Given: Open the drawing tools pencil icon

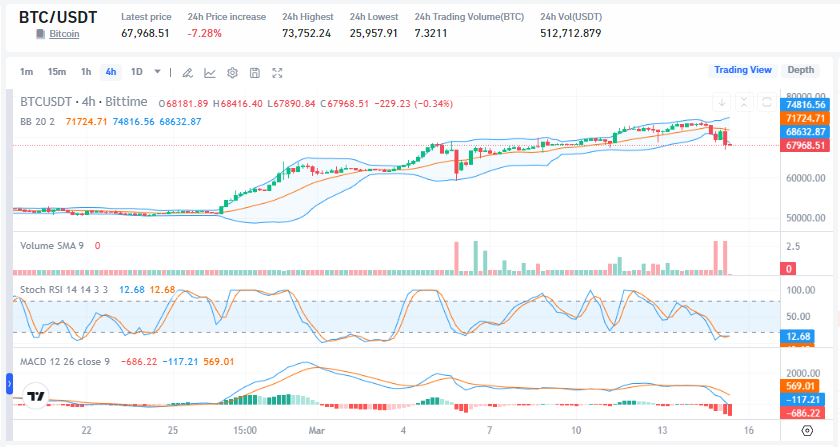Looking at the screenshot, I should coord(187,72).
